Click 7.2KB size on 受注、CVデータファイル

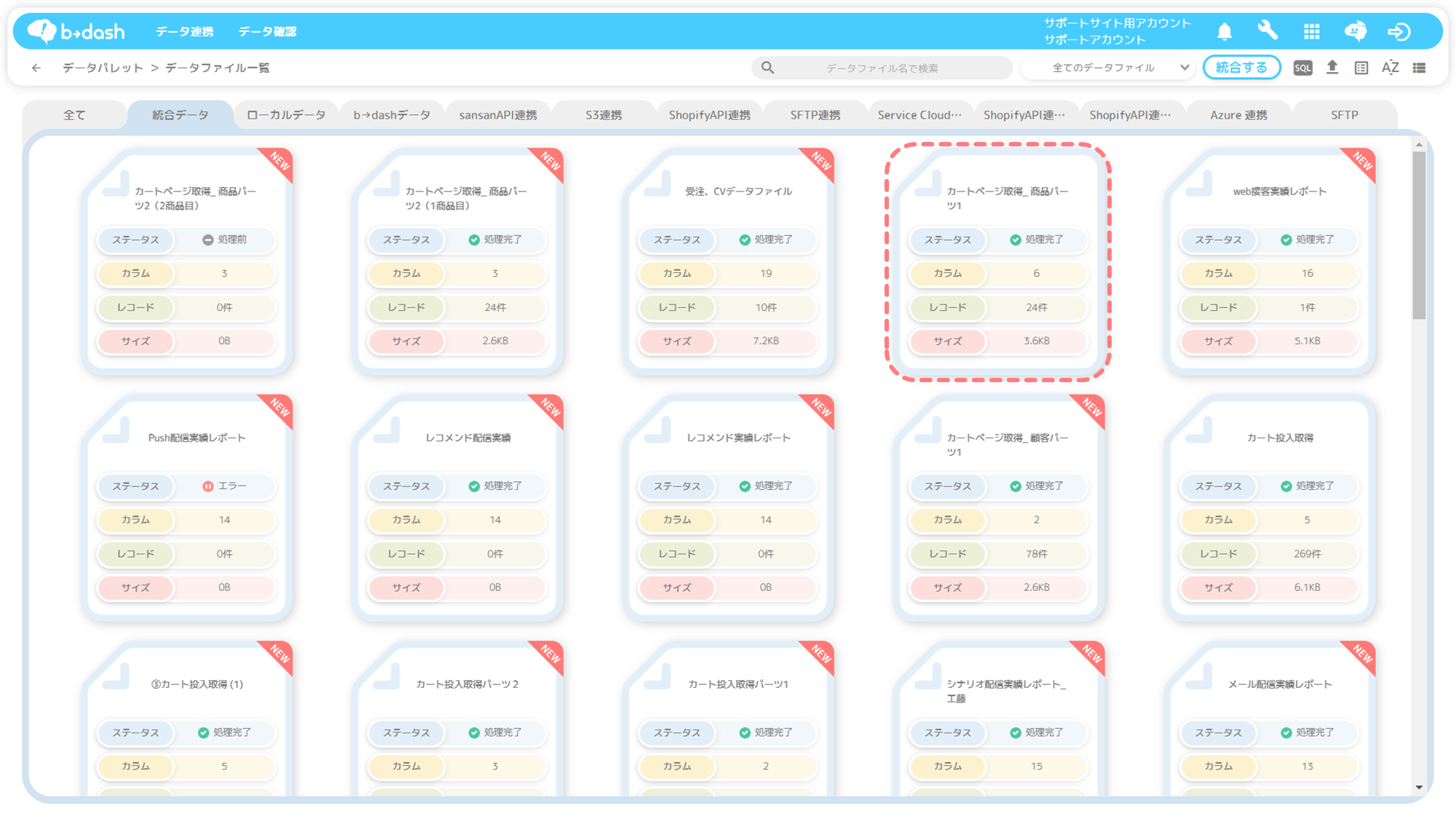point(766,341)
